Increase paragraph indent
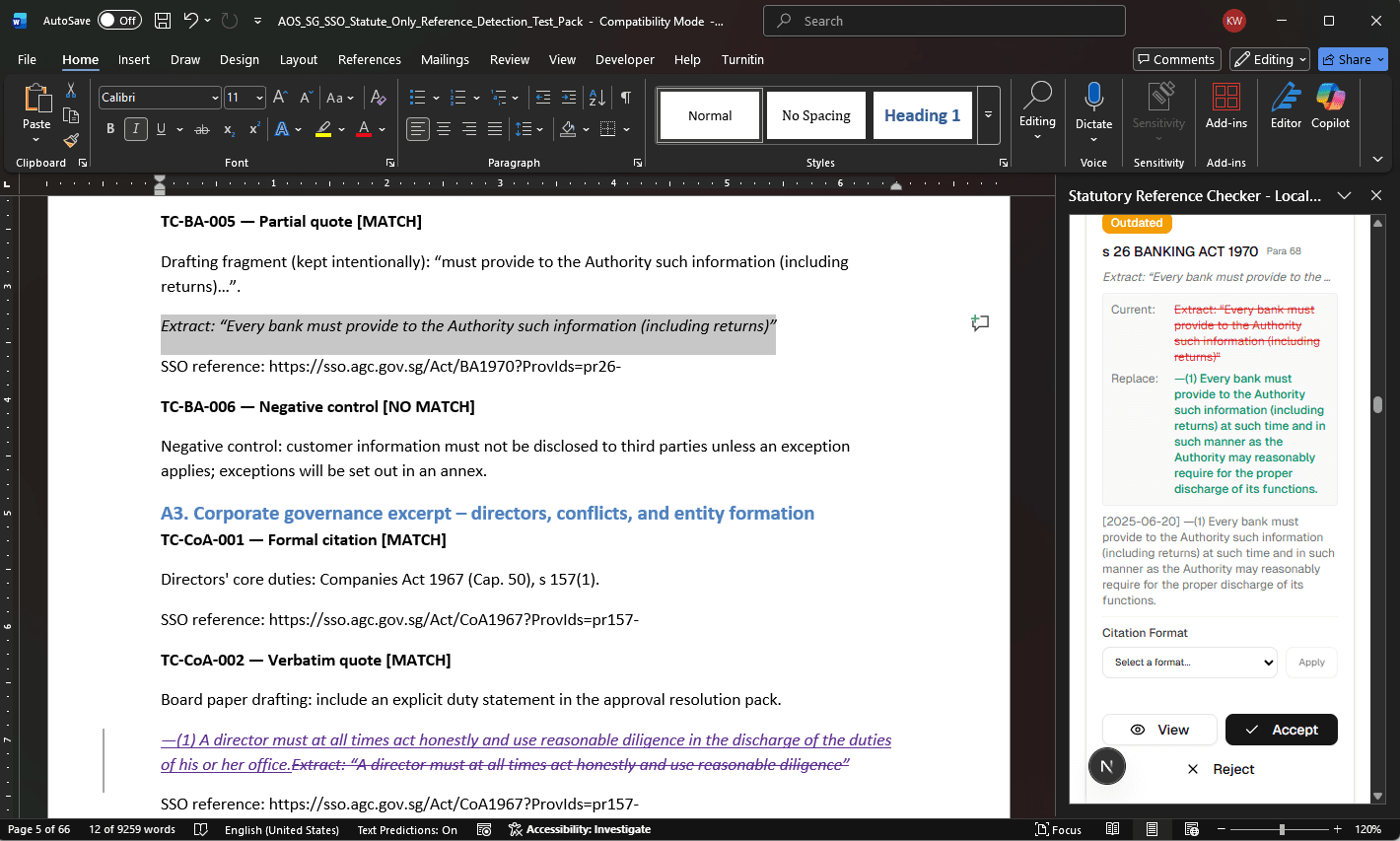The height and width of the screenshot is (841, 1400). (x=569, y=98)
